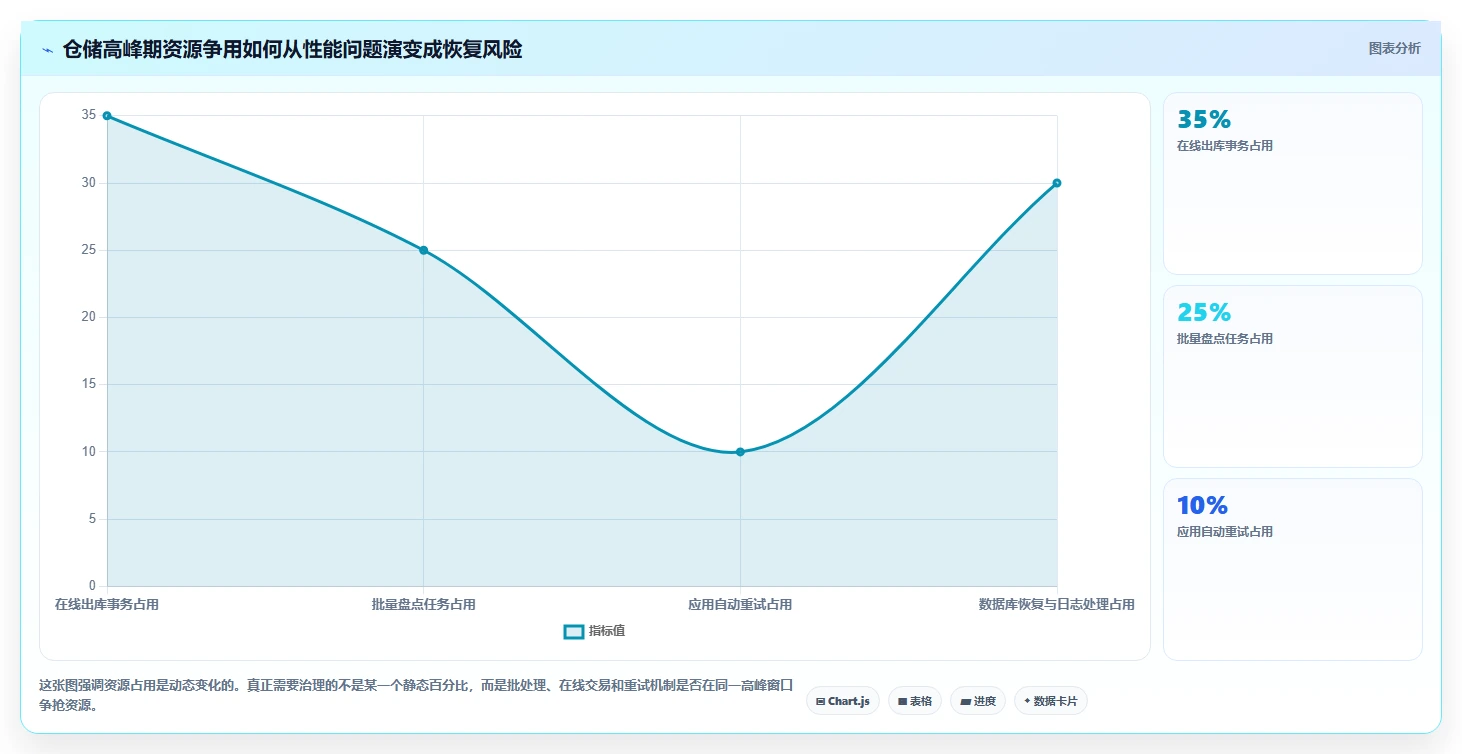Click the y-axis value 20

click(89, 317)
